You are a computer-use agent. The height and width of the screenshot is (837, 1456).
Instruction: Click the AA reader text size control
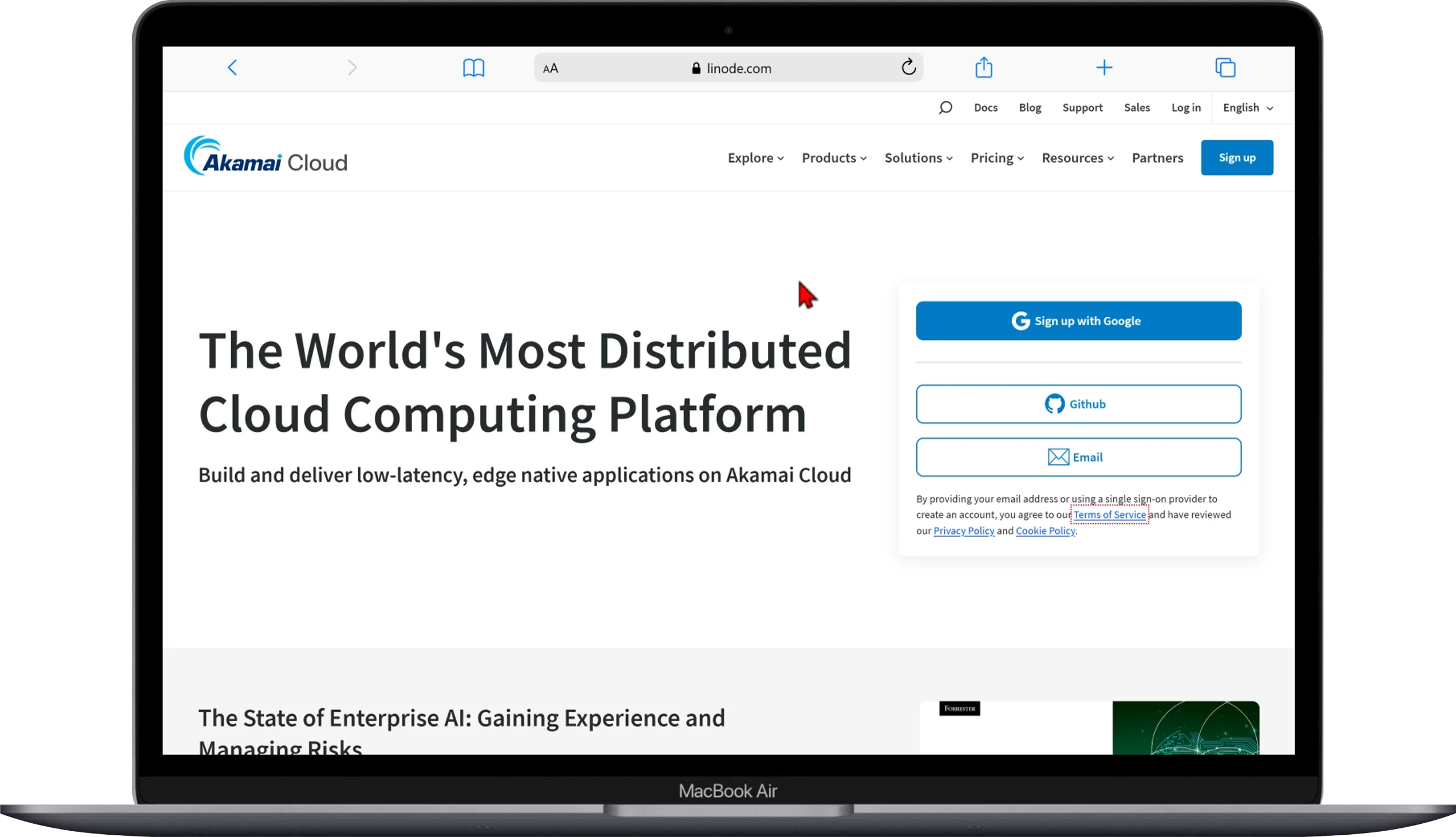(551, 68)
